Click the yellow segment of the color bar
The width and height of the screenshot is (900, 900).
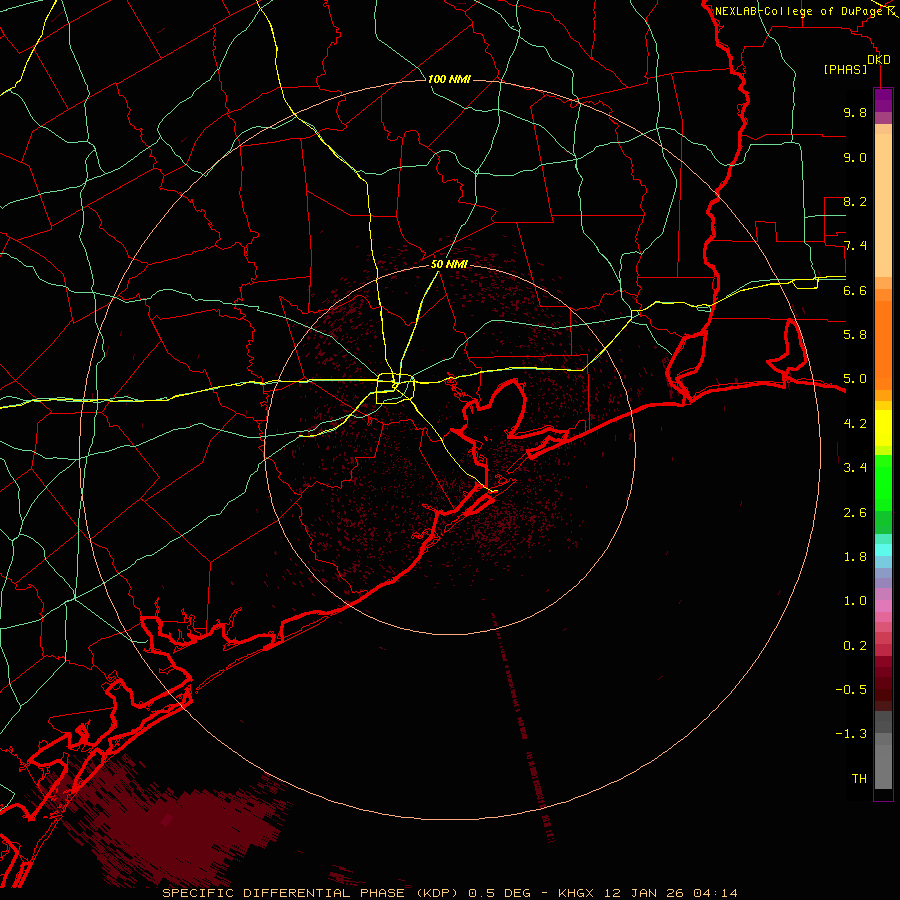(883, 428)
